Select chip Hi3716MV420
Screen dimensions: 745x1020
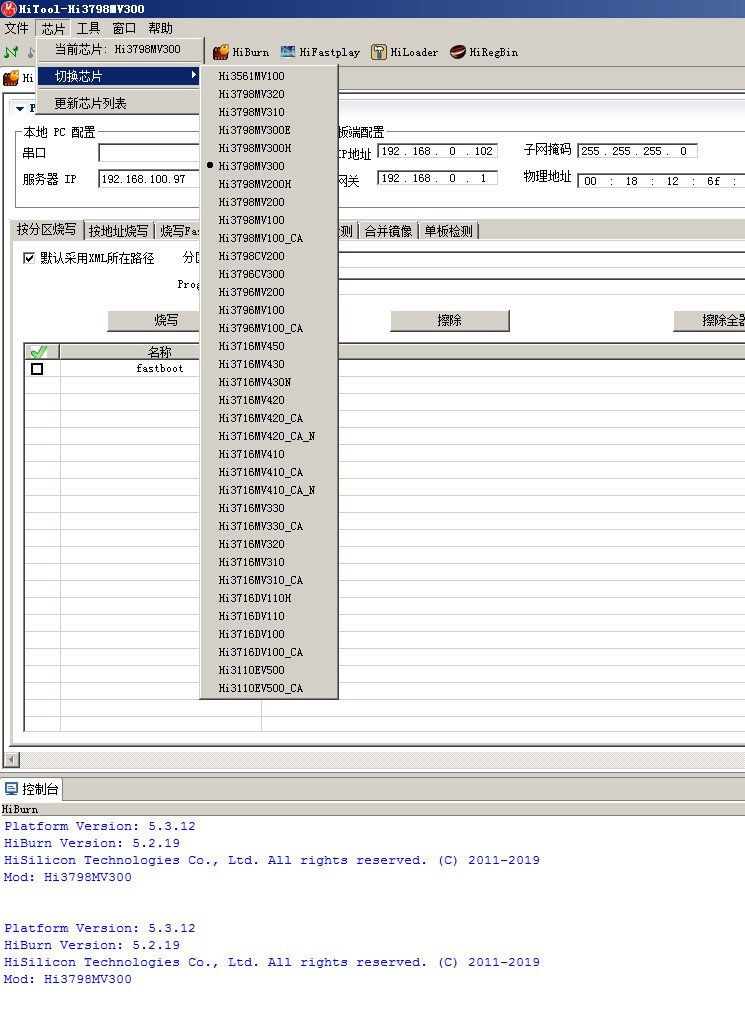coord(269,400)
